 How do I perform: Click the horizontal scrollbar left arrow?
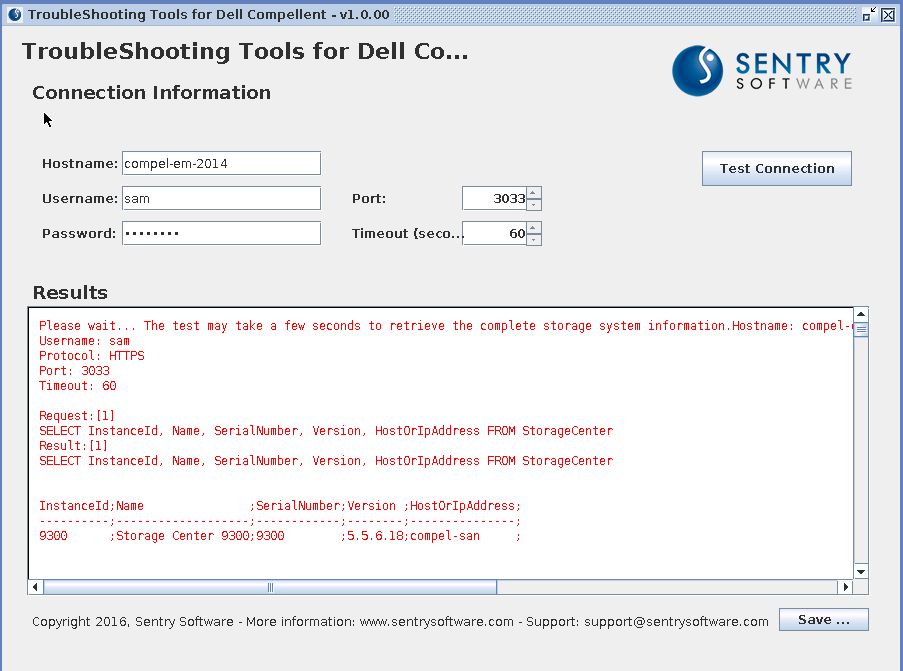[36, 587]
